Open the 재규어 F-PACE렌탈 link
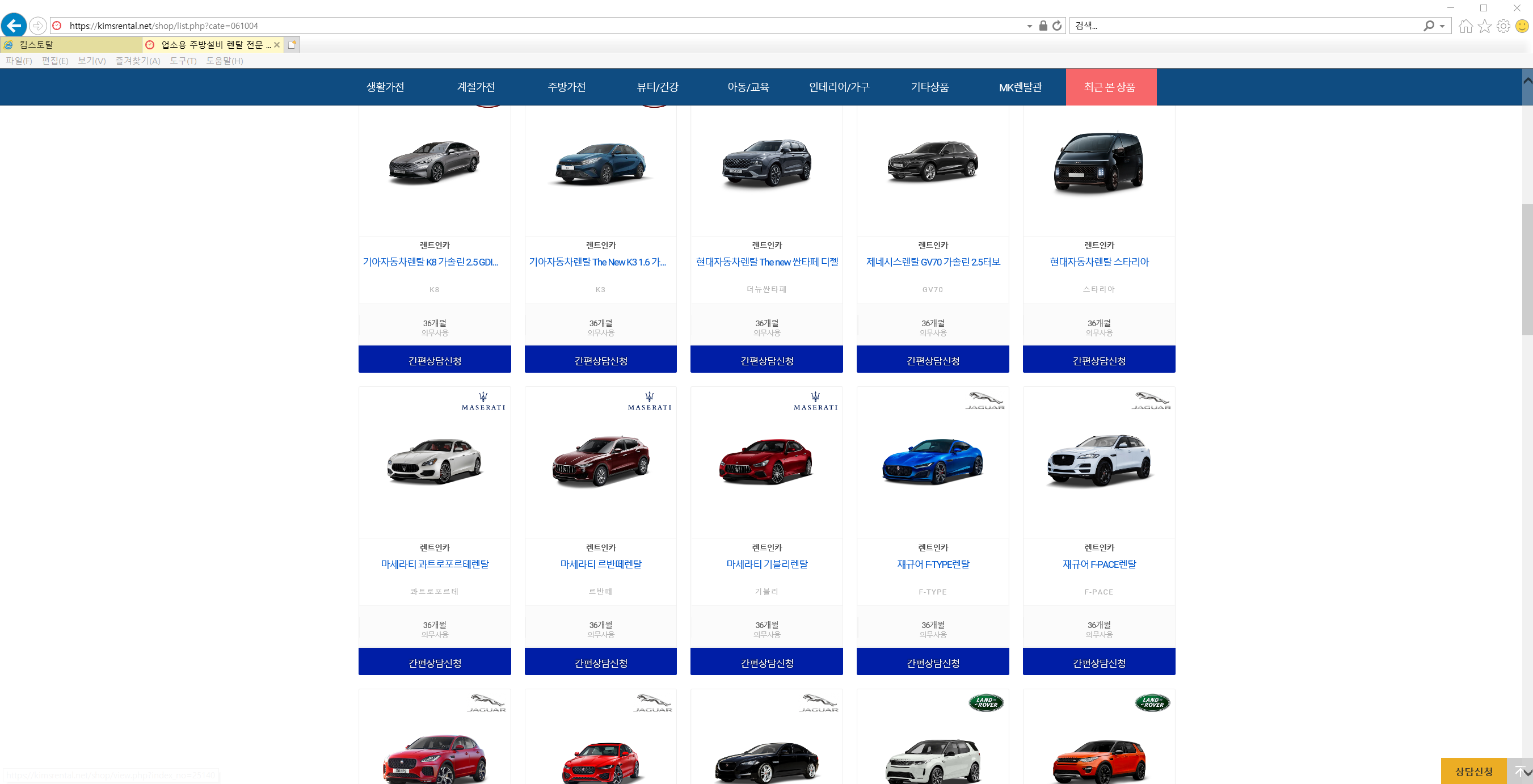This screenshot has width=1533, height=784. [x=1098, y=564]
